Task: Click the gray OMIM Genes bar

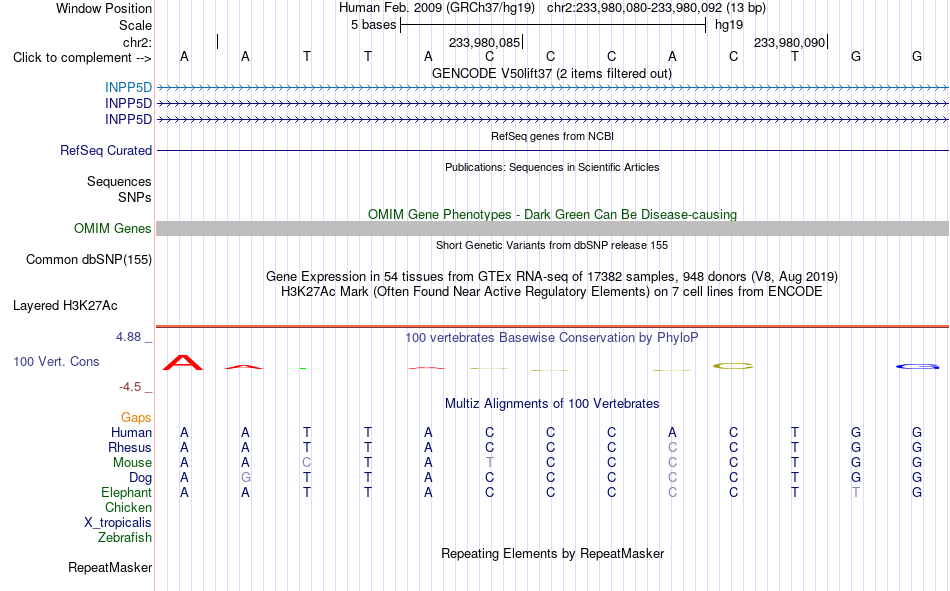Action: point(552,229)
